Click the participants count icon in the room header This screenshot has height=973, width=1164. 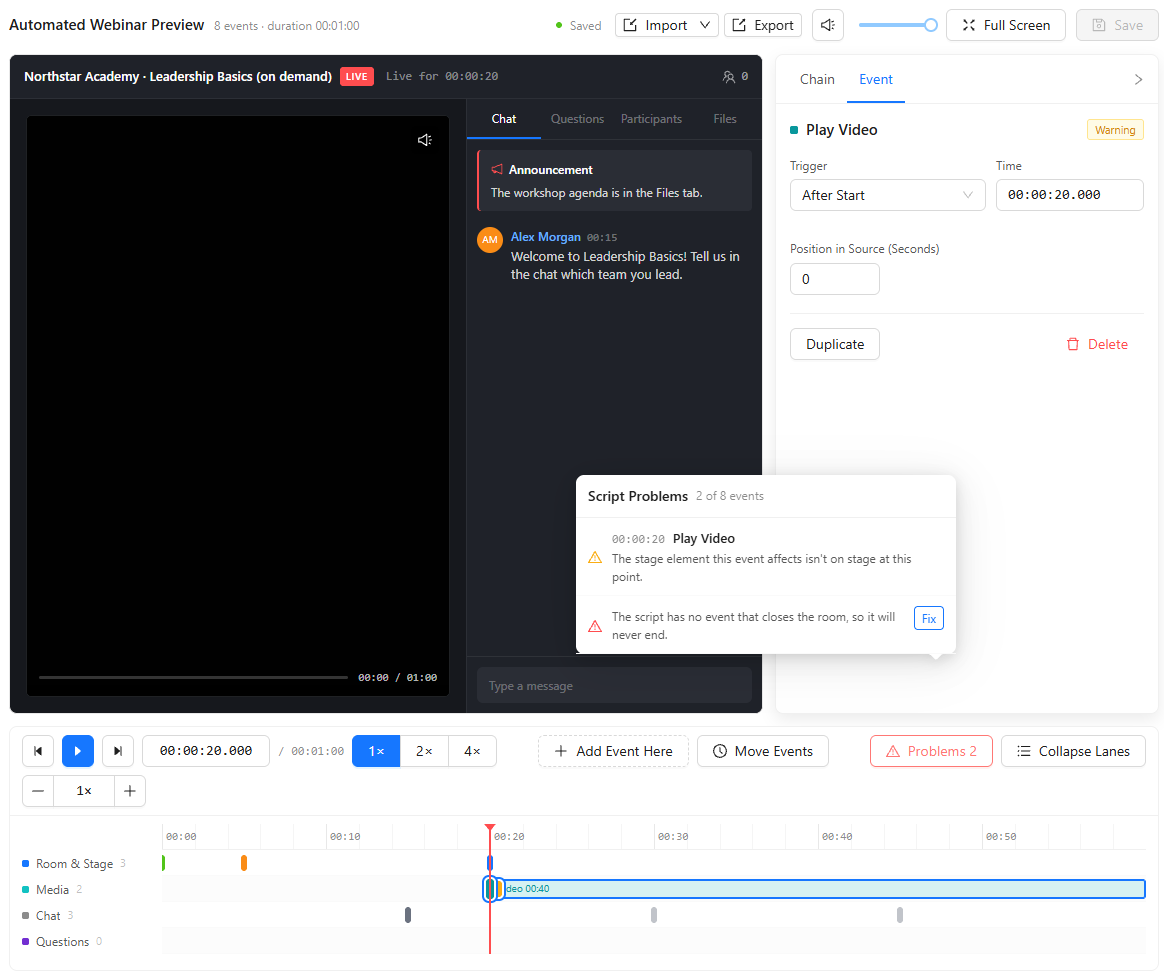[x=728, y=76]
